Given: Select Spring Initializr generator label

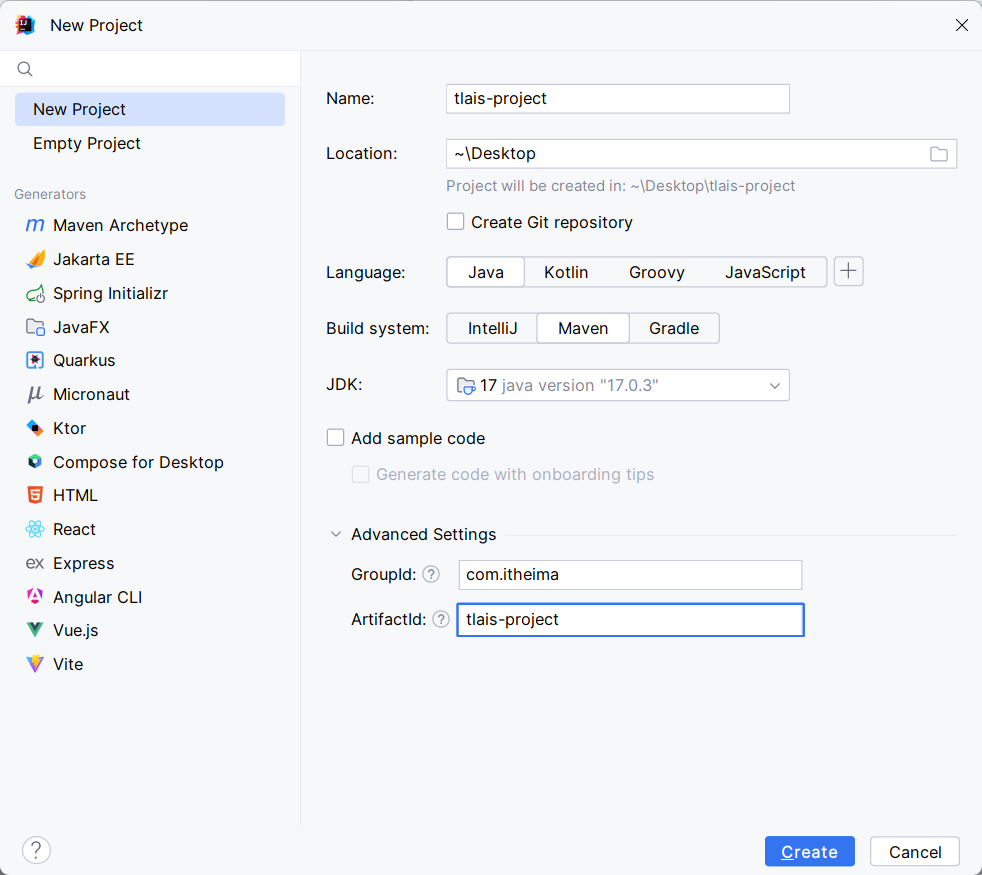Looking at the screenshot, I should click(110, 293).
